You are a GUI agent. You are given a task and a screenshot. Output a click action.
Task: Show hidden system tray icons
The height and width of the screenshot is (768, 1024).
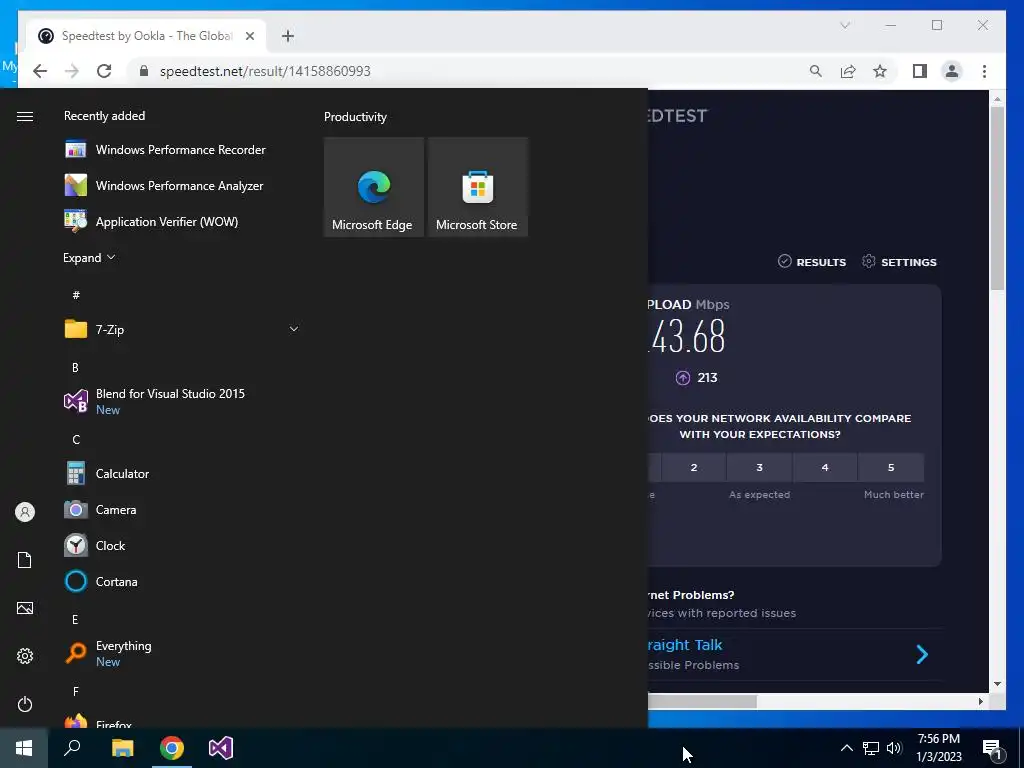point(846,748)
